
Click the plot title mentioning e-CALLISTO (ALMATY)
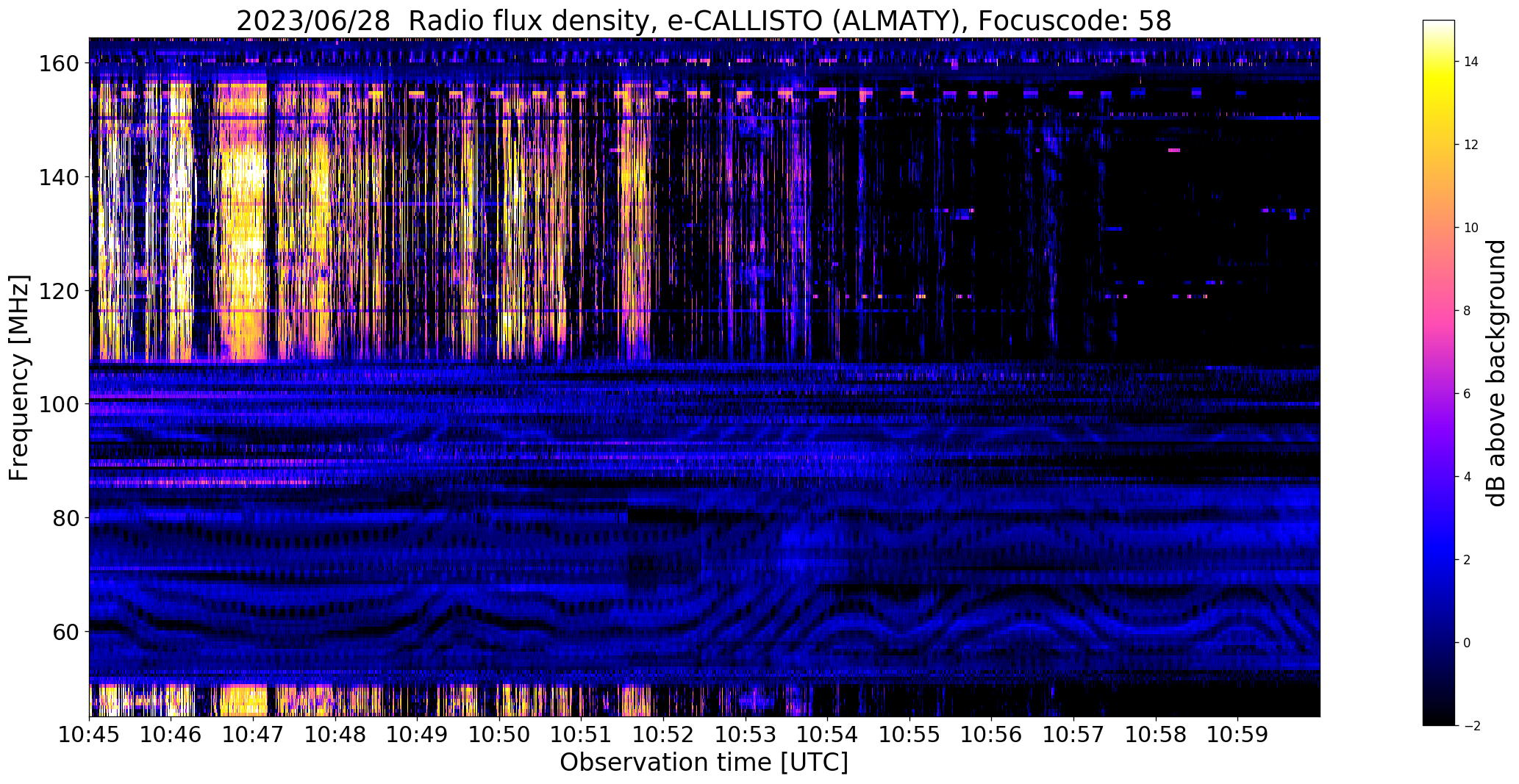704,21
